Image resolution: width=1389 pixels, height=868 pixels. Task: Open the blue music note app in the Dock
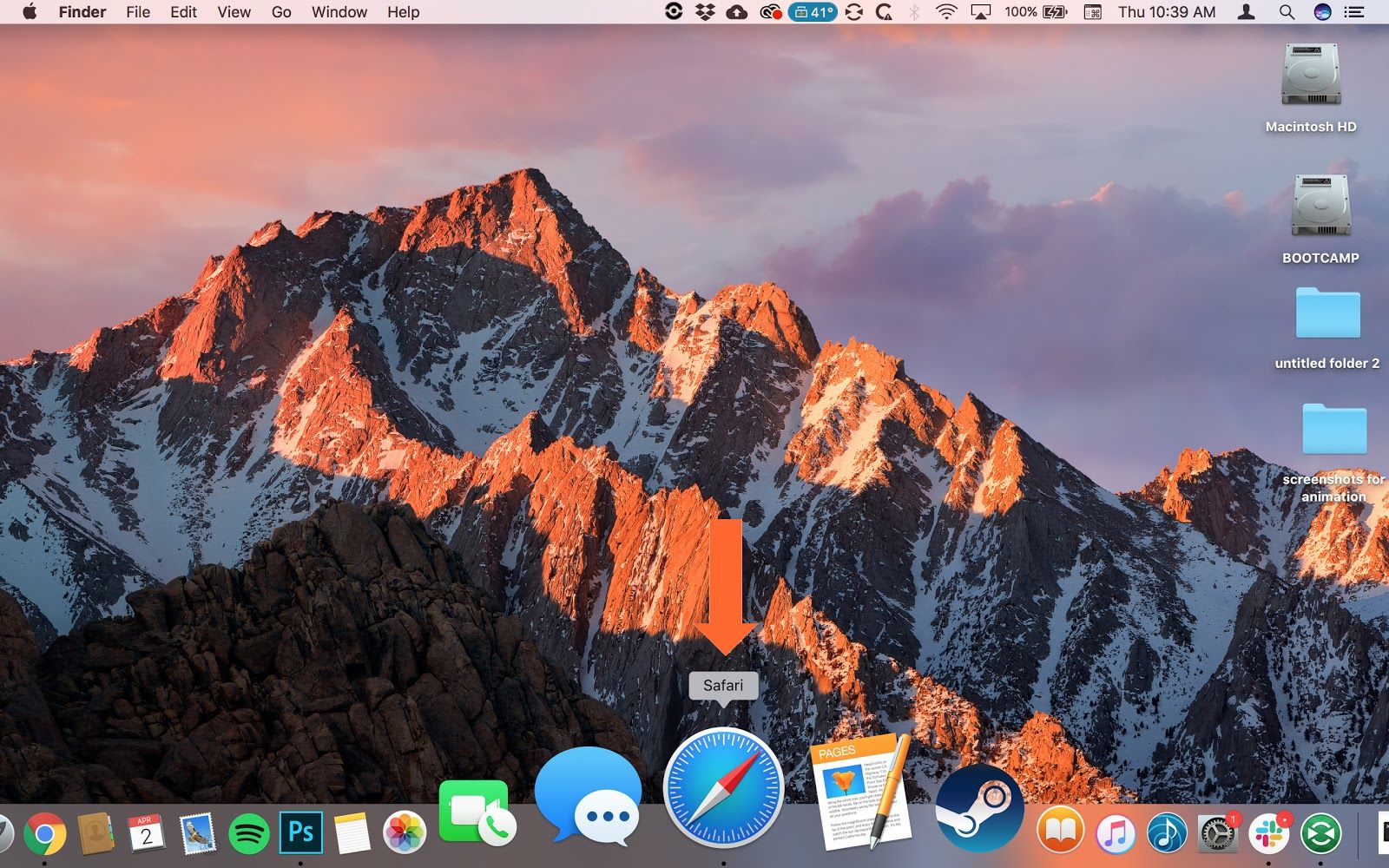click(x=1167, y=835)
